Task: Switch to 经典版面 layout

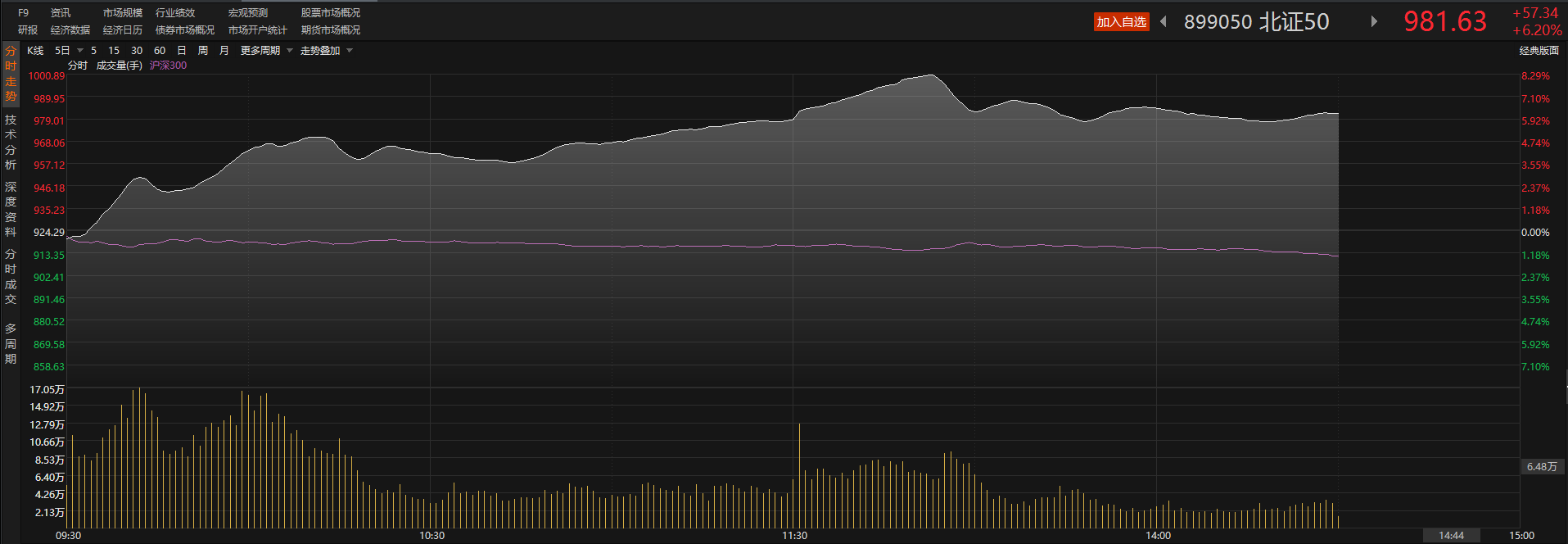Action: (1539, 51)
